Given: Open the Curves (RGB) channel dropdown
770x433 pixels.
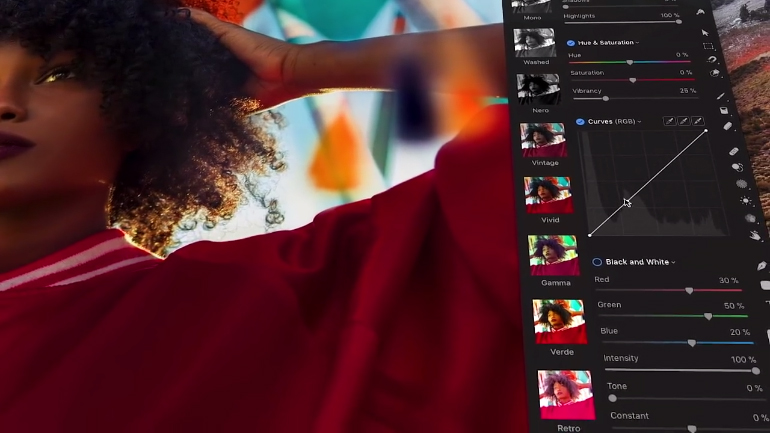Looking at the screenshot, I should pos(639,122).
